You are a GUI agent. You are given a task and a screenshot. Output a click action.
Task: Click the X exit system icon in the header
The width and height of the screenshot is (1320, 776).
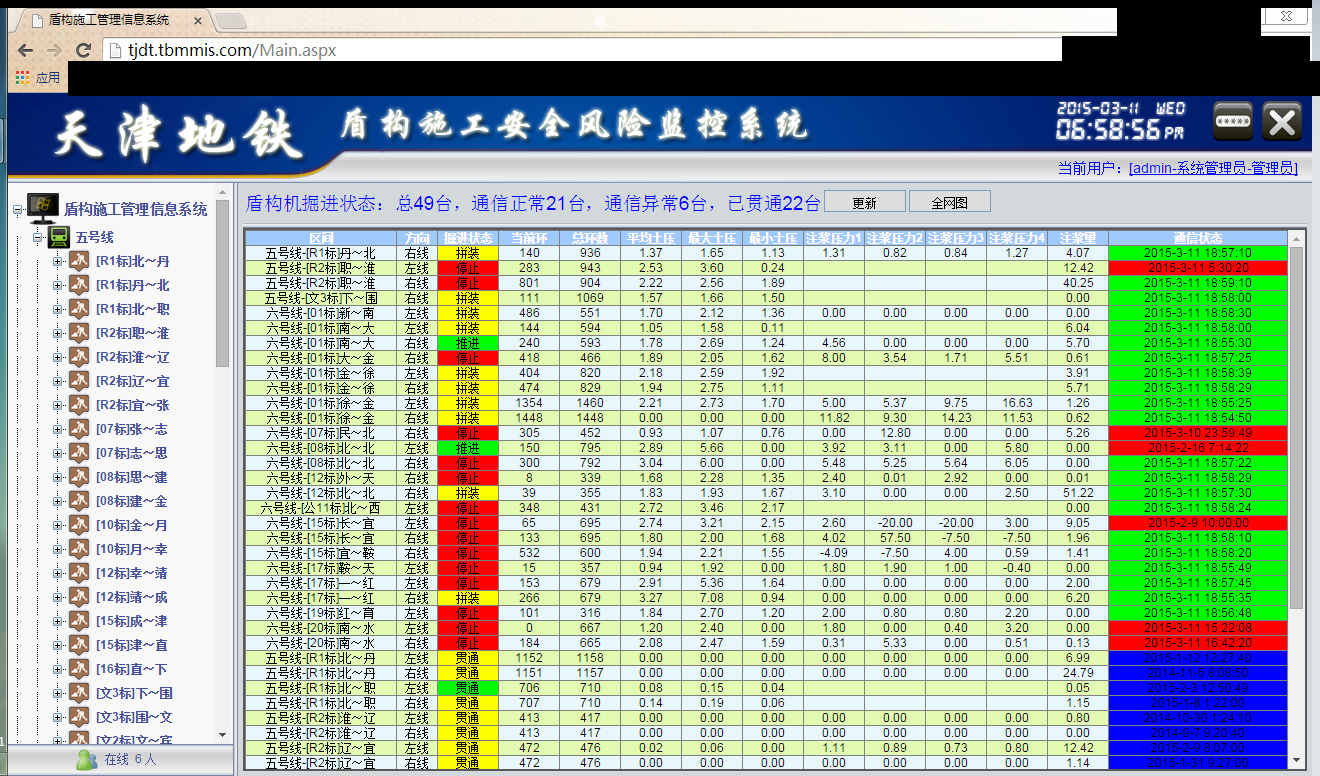point(1281,121)
